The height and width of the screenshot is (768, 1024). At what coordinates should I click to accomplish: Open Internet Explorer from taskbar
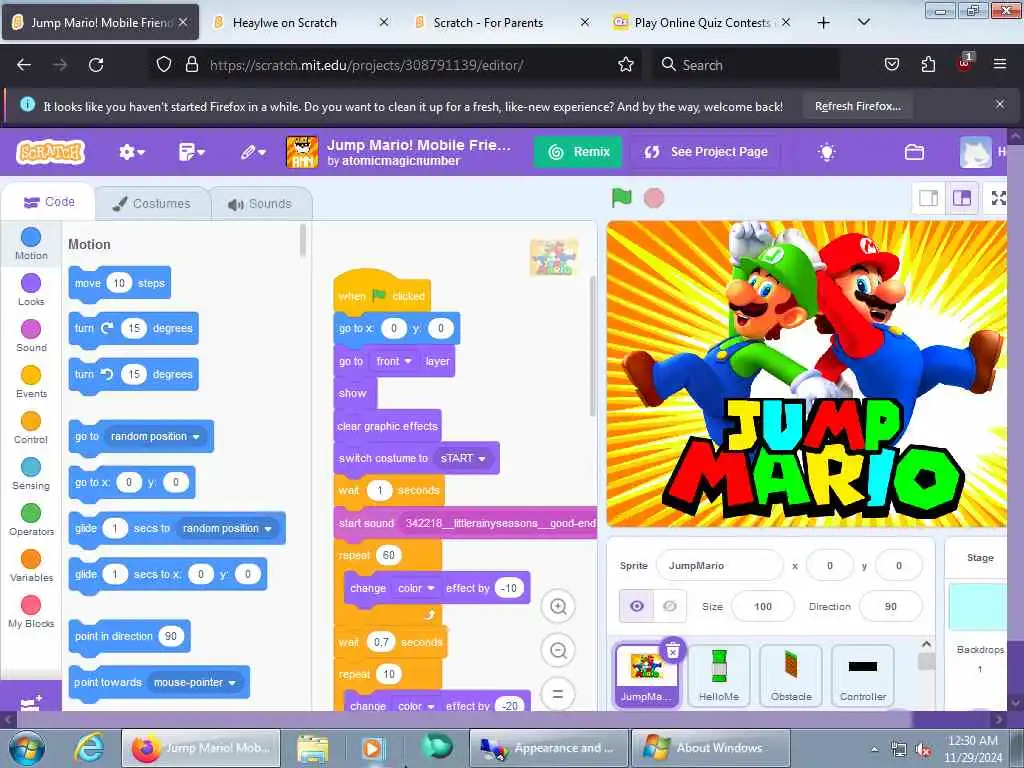[x=89, y=748]
